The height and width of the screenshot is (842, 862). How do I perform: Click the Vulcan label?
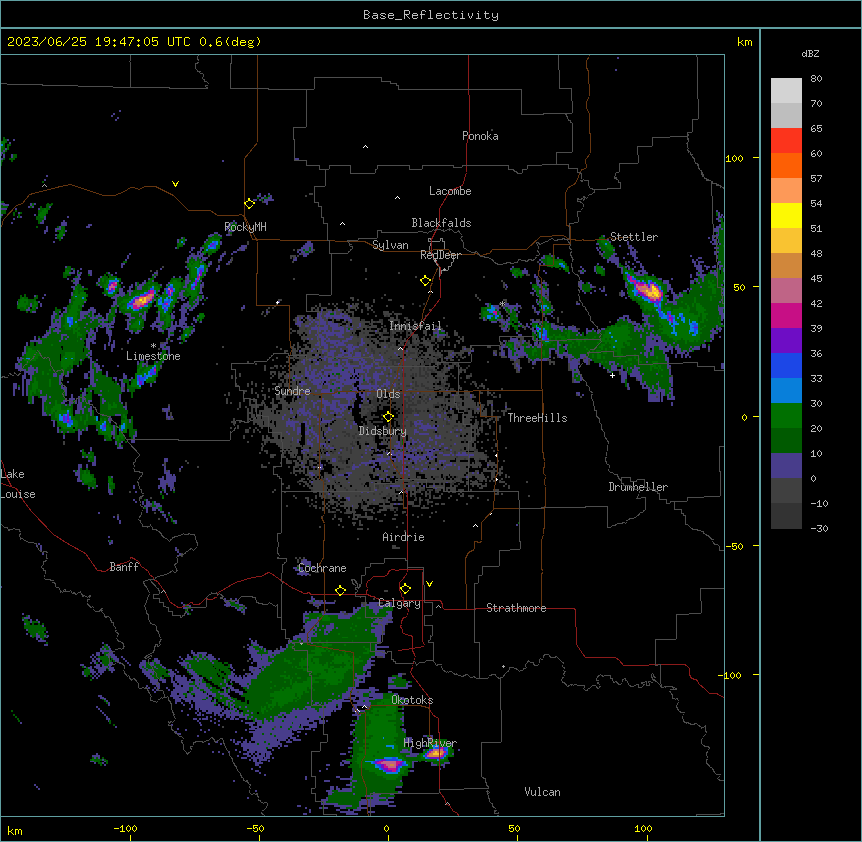tap(543, 792)
